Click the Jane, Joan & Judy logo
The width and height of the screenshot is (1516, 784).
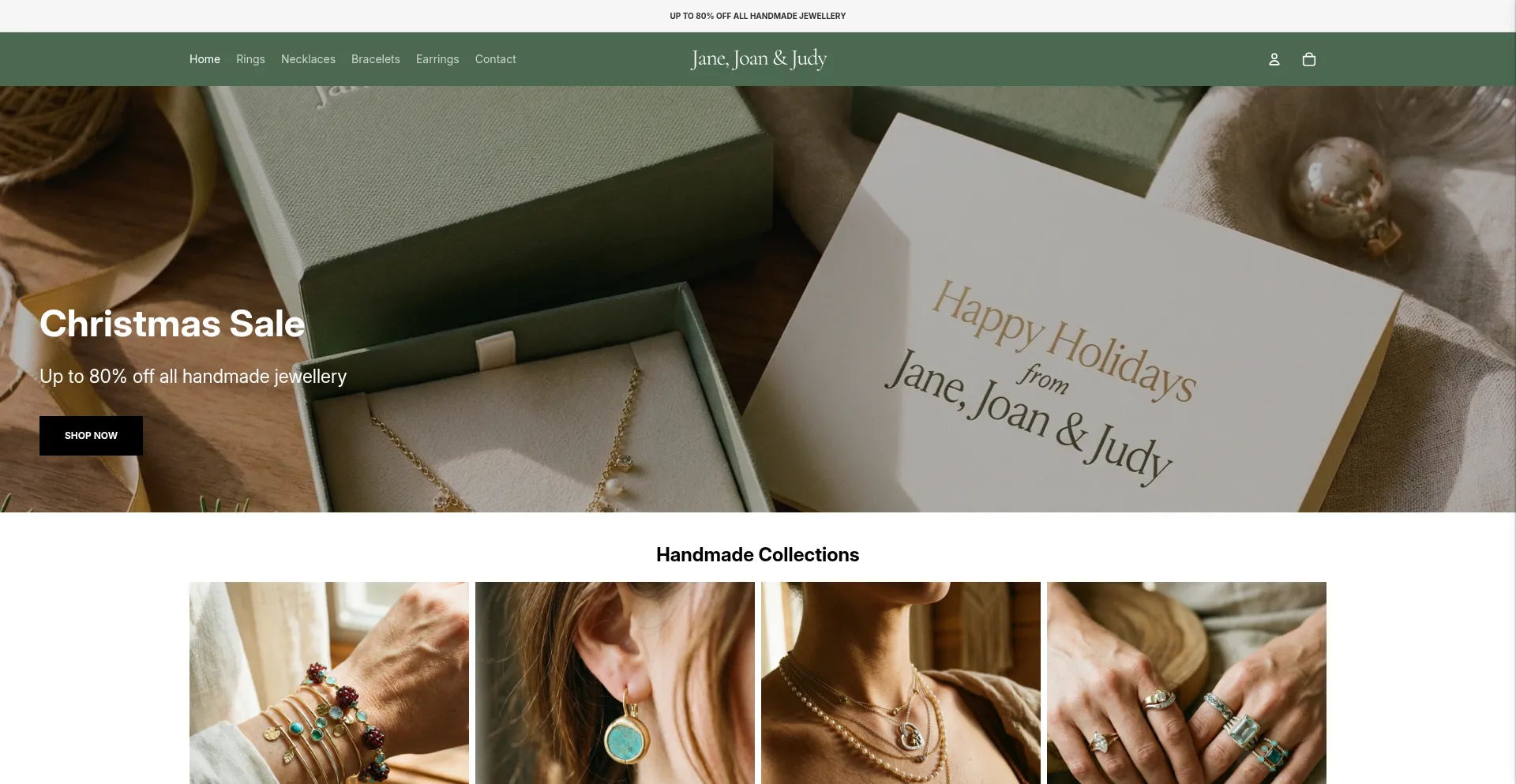click(x=758, y=59)
